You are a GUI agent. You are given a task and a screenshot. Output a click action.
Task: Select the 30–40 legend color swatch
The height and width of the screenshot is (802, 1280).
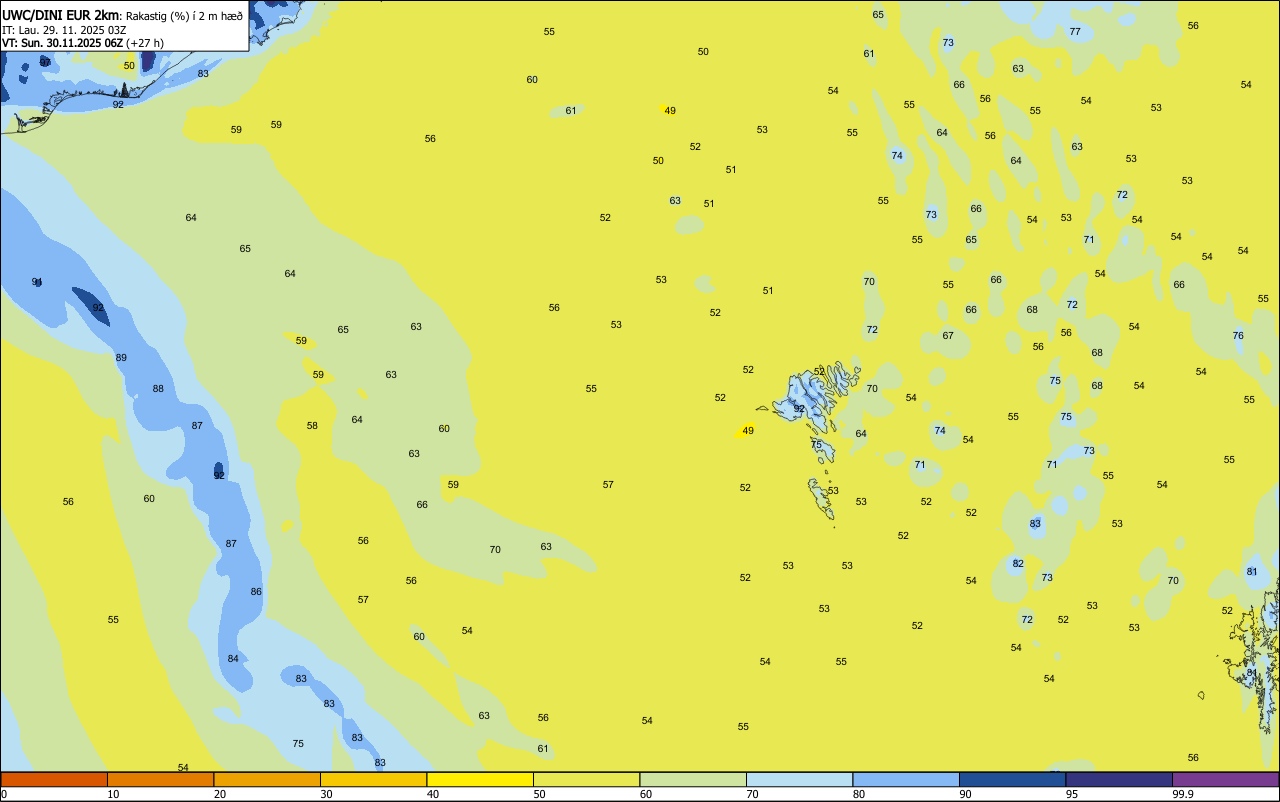point(373,779)
